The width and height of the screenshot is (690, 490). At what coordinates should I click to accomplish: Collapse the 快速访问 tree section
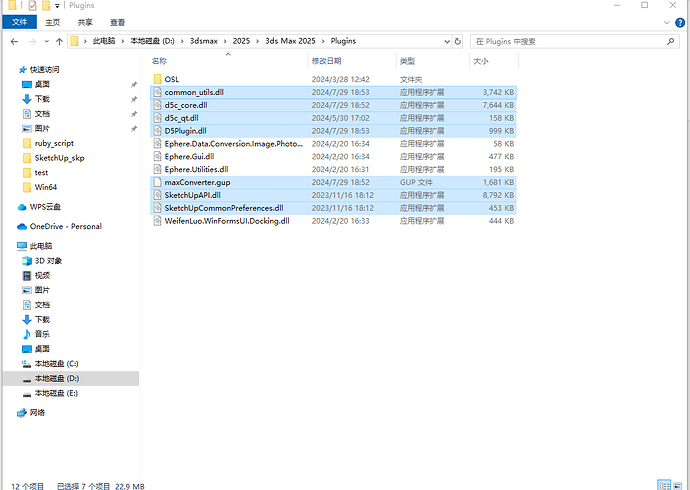pos(10,69)
